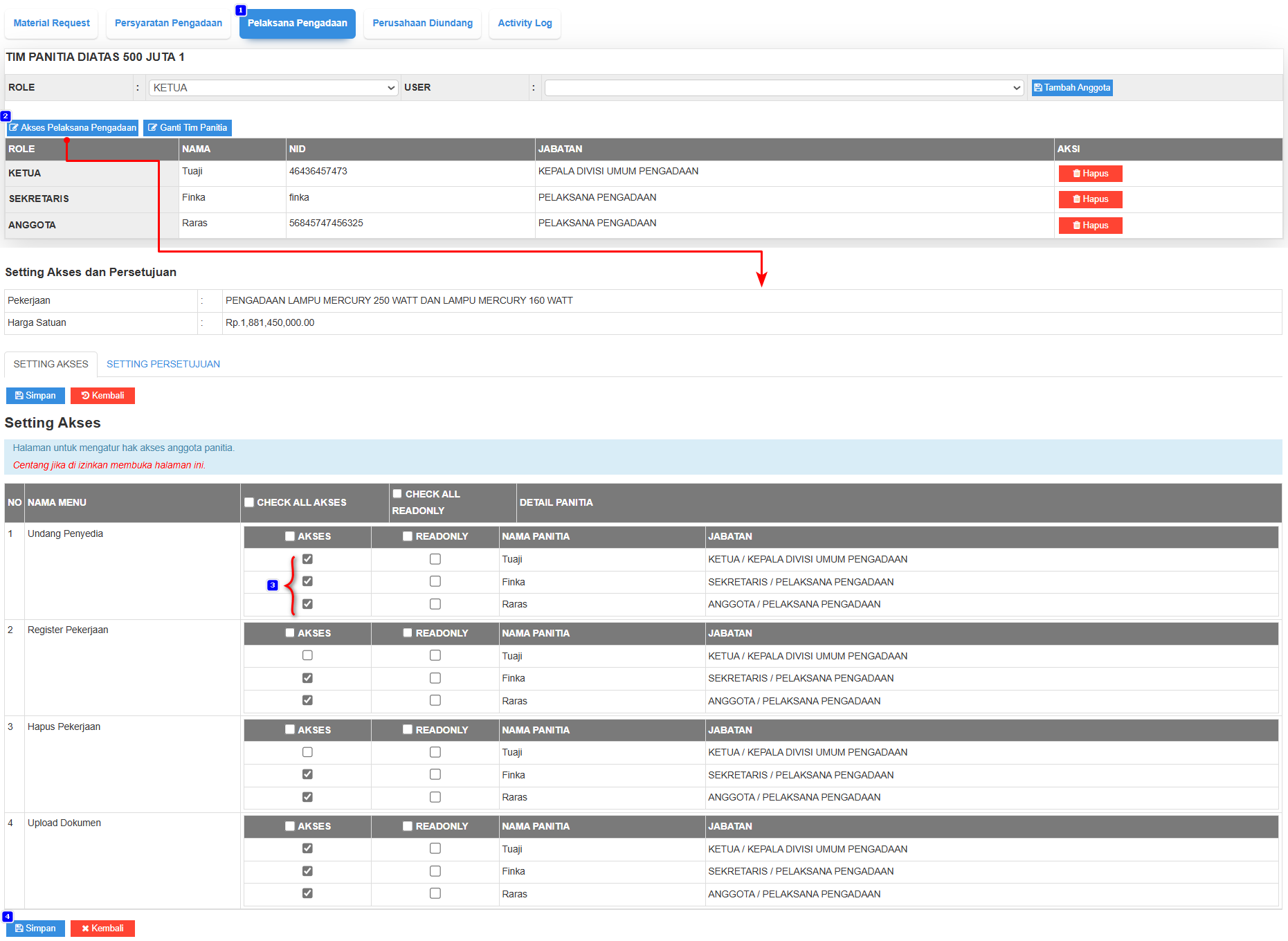Image resolution: width=1288 pixels, height=941 pixels.
Task: Click the Ganti Tim Panitia edit icon
Action: 188,128
